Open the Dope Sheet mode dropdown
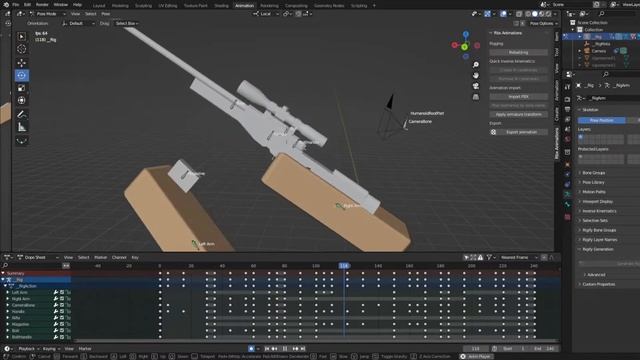 pyautogui.click(x=38, y=258)
